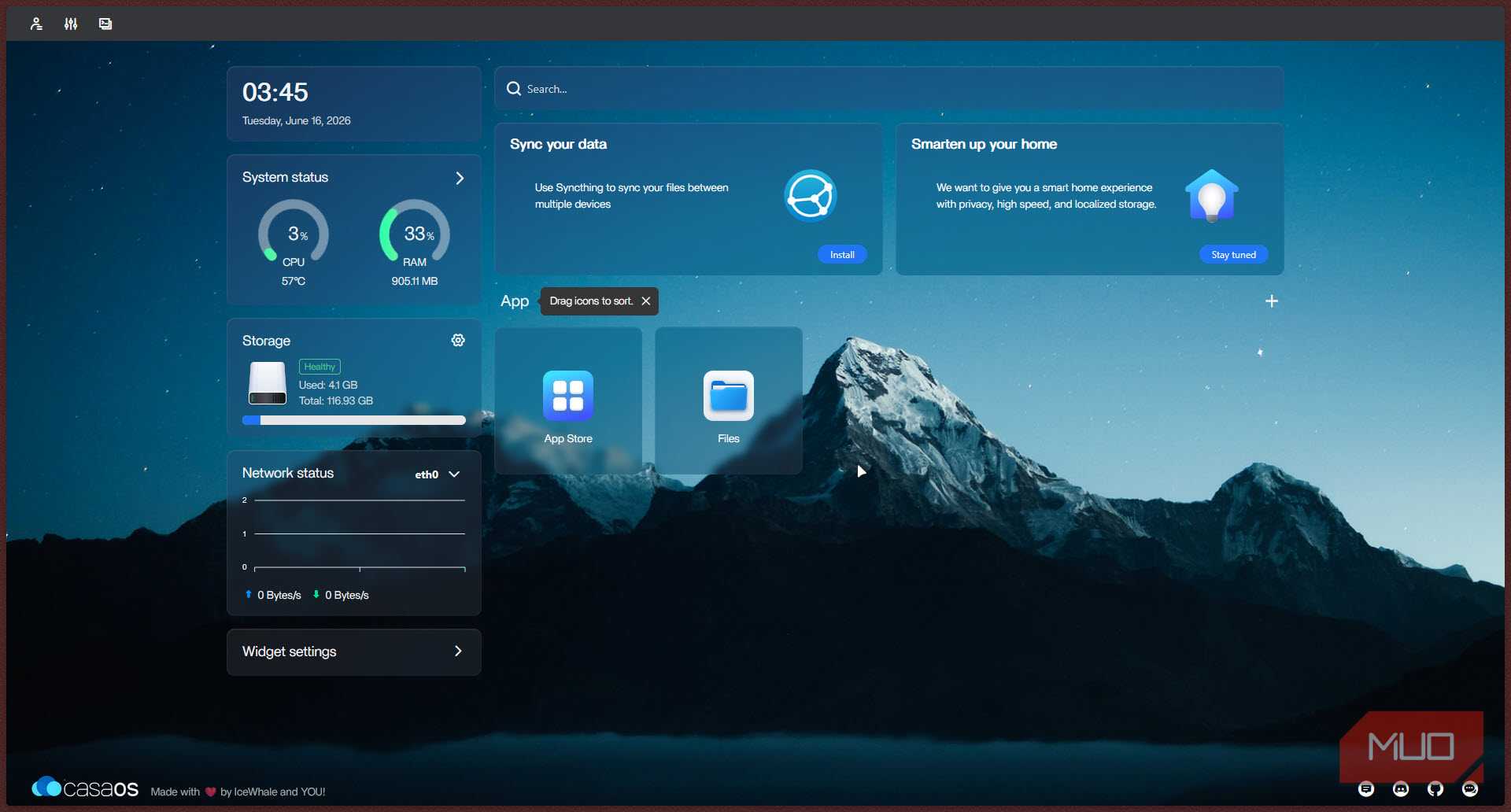
Task: Click the Stay tuned button
Action: pyautogui.click(x=1233, y=254)
